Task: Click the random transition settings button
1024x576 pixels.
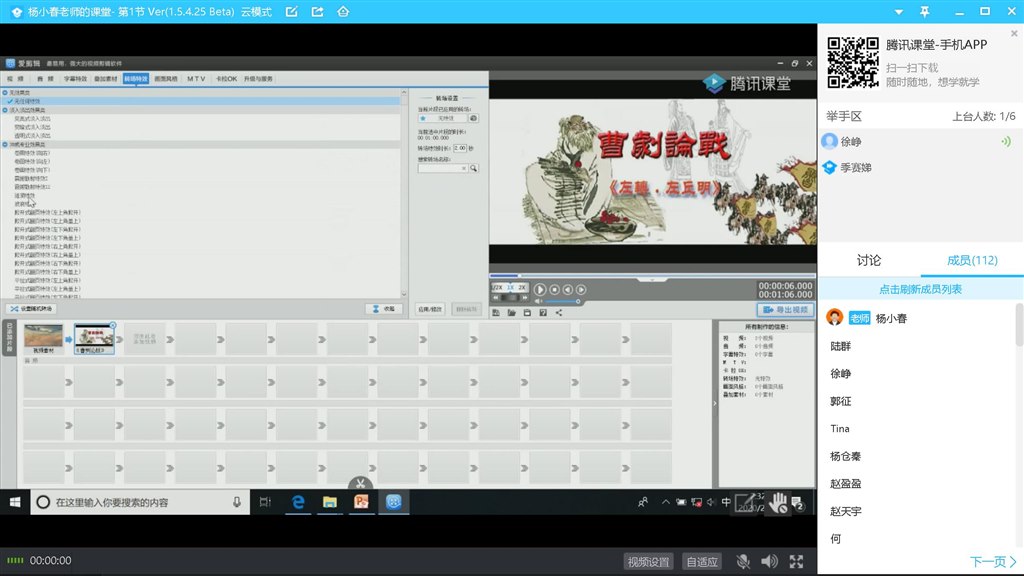Action: (x=31, y=309)
